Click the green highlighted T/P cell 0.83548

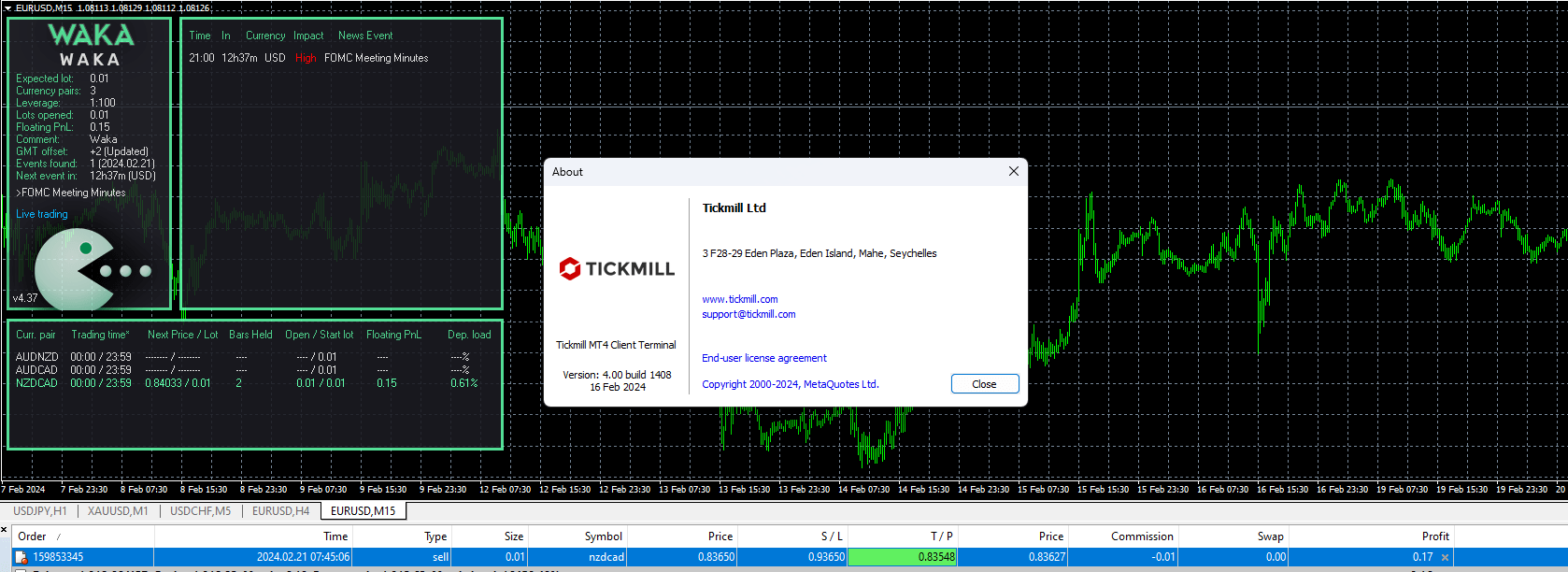901,557
